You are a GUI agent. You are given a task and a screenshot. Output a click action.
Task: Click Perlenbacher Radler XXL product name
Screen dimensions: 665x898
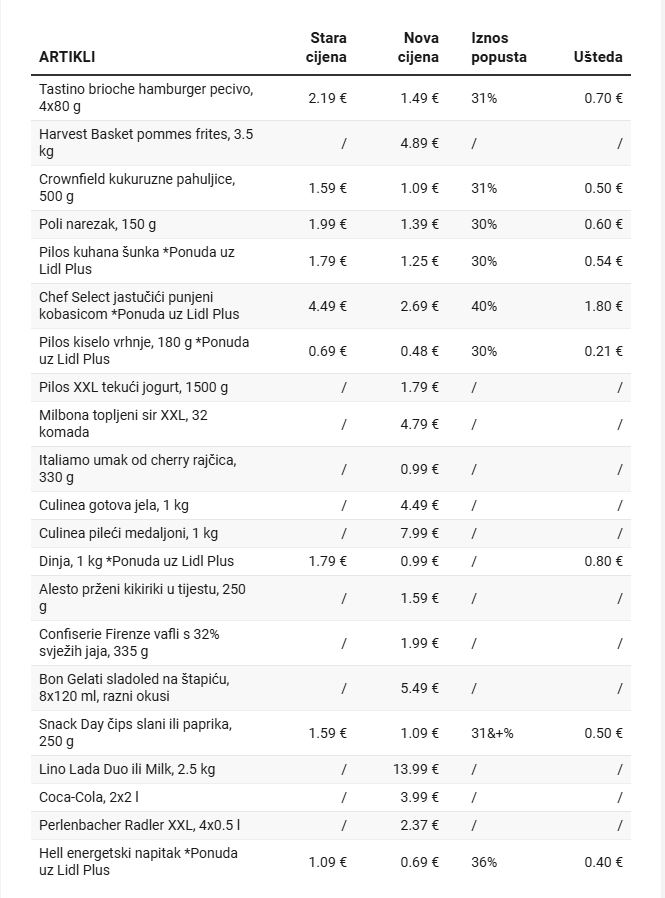click(139, 825)
